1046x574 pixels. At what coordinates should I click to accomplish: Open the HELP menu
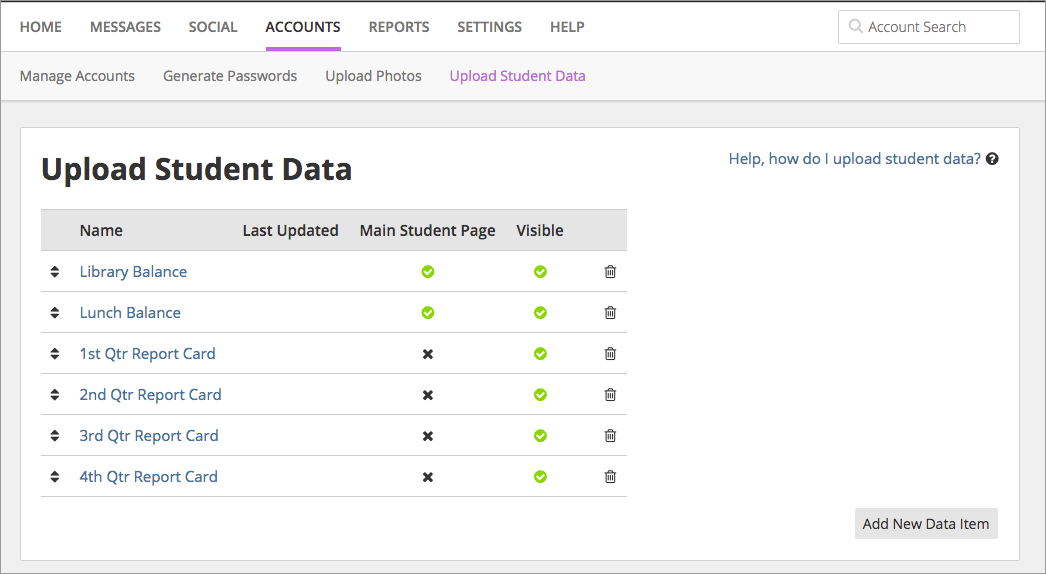pos(567,27)
